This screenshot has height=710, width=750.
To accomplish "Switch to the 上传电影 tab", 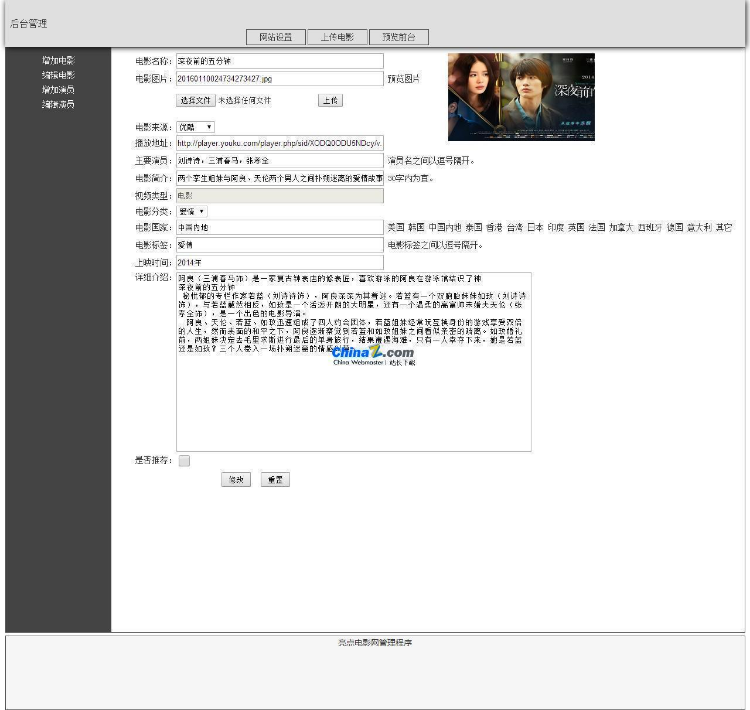I will point(336,37).
